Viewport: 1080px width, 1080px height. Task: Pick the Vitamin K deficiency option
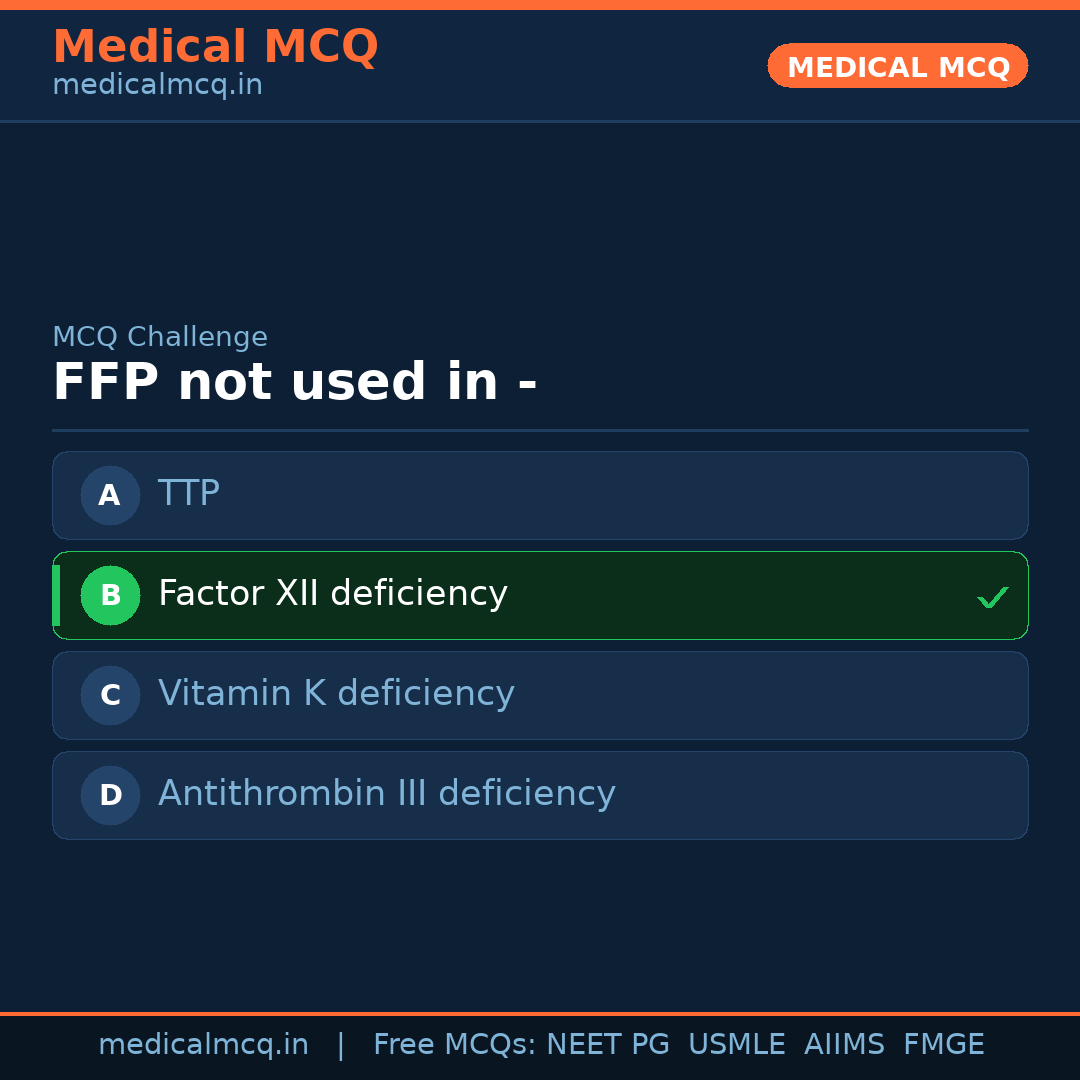(540, 695)
